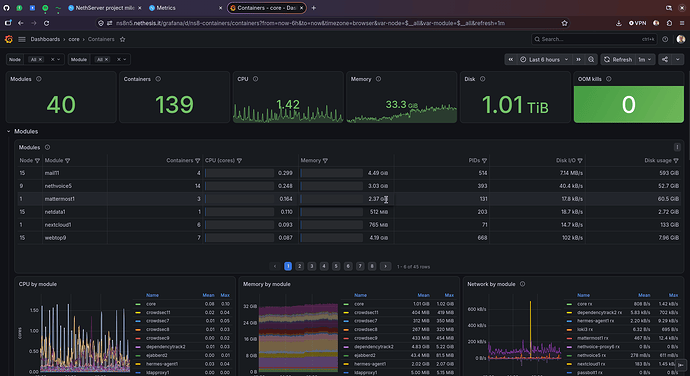The width and height of the screenshot is (690, 376).
Task: Open the browser main menu
Action: tap(682, 23)
